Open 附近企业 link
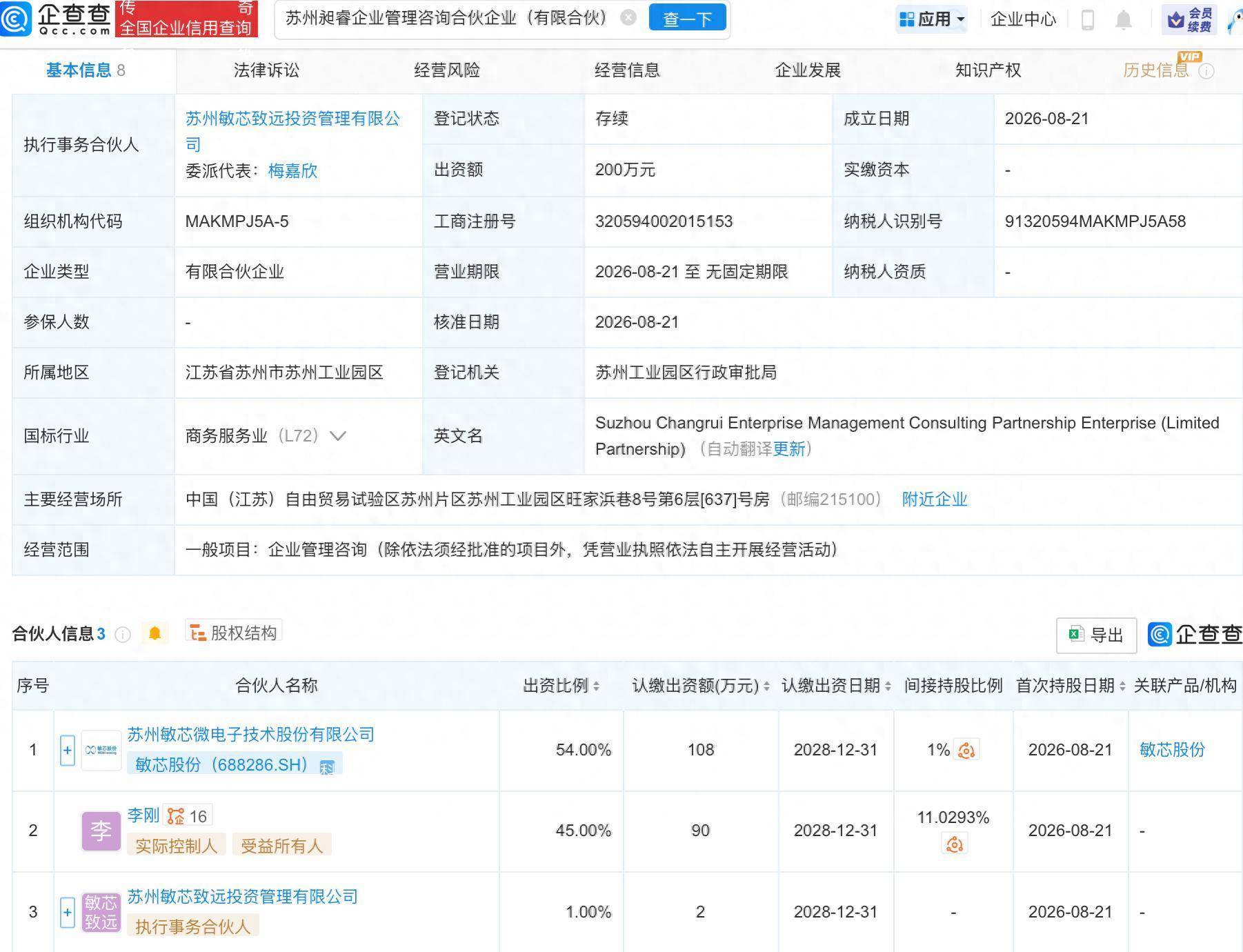 pyautogui.click(x=935, y=499)
